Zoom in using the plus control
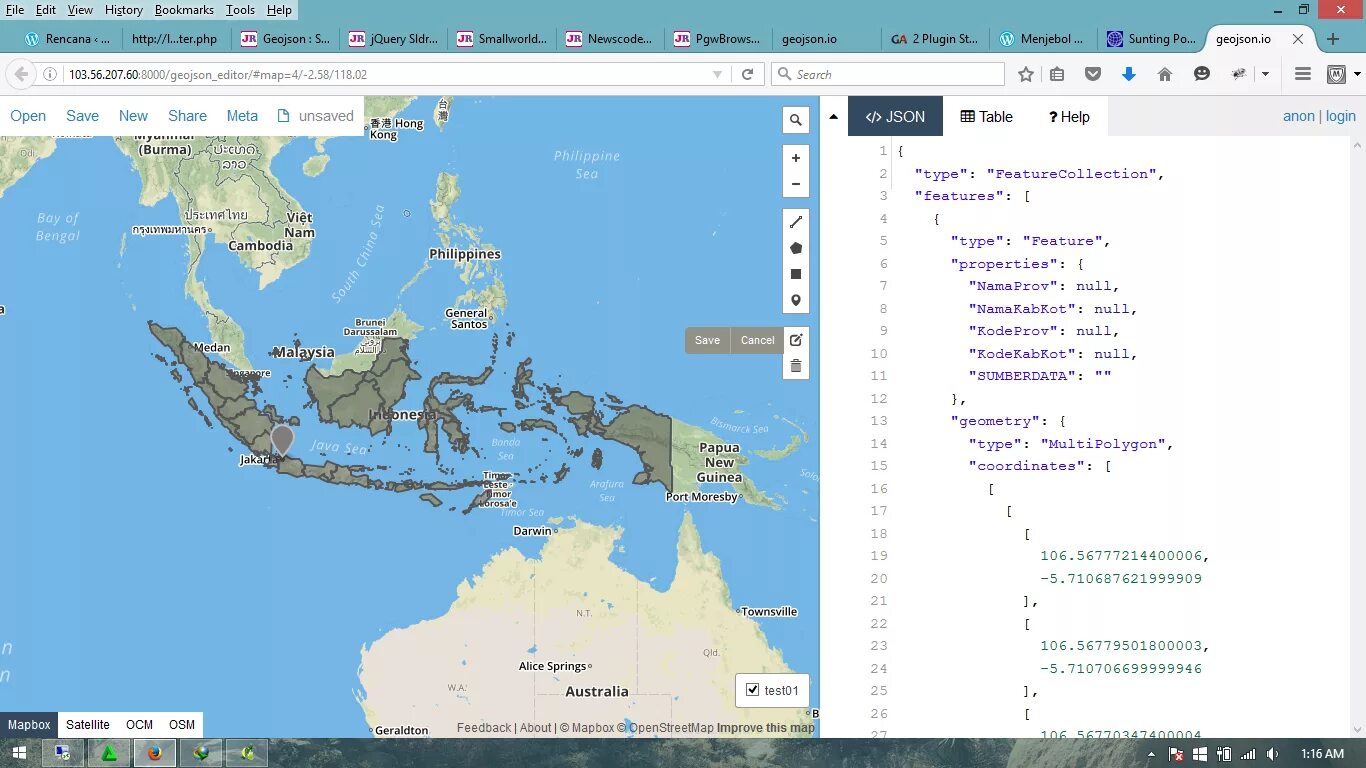The width and height of the screenshot is (1366, 768). pos(795,157)
